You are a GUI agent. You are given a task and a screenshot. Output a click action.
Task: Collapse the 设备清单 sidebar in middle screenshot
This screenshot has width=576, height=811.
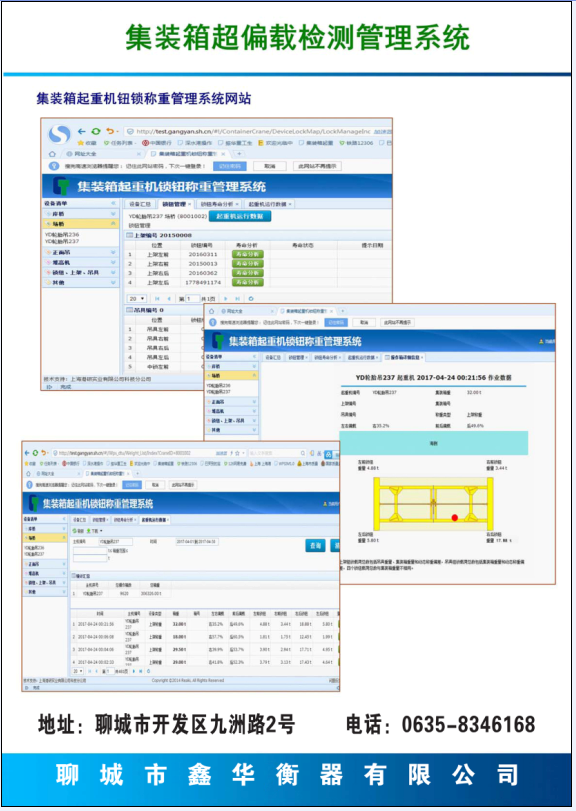[x=254, y=357]
